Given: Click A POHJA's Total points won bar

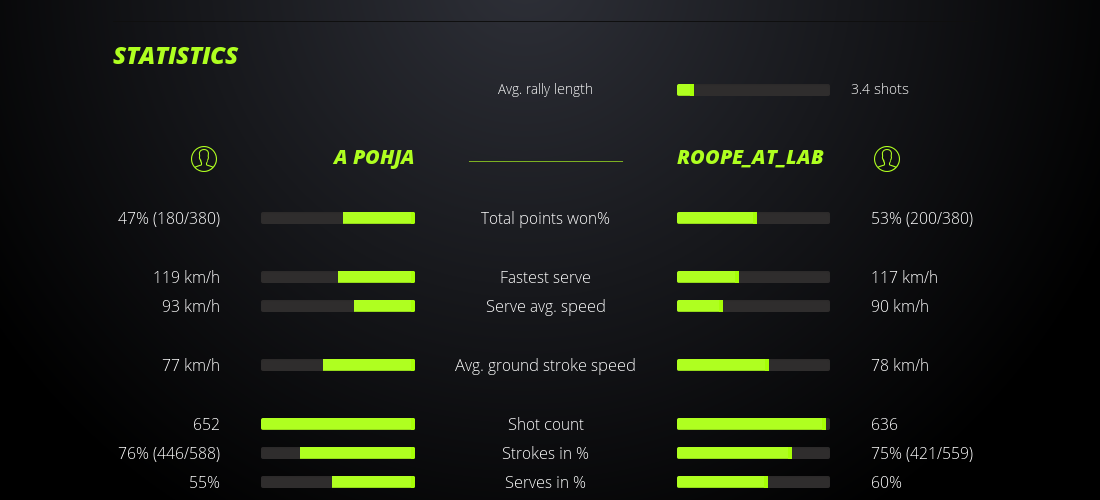Looking at the screenshot, I should click(x=338, y=218).
